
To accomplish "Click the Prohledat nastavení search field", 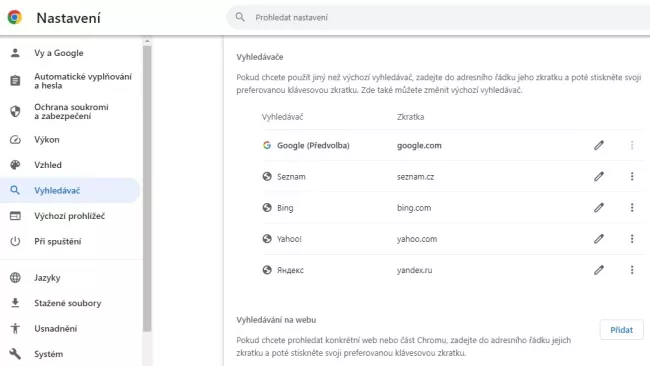I will pyautogui.click(x=438, y=17).
